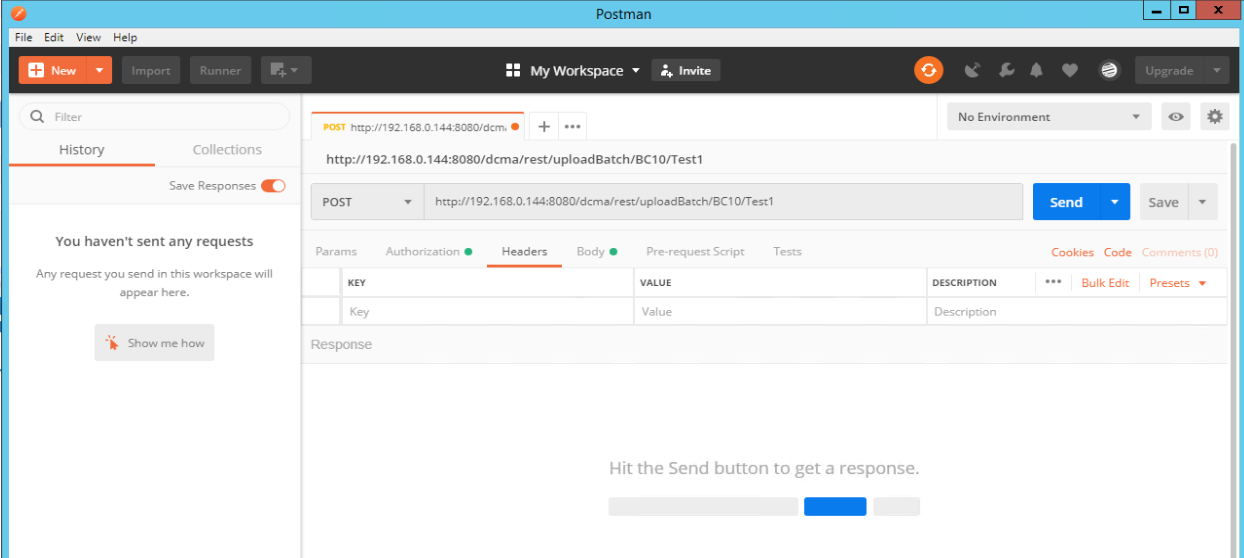Open environment quick look eye icon

[x=1176, y=117]
